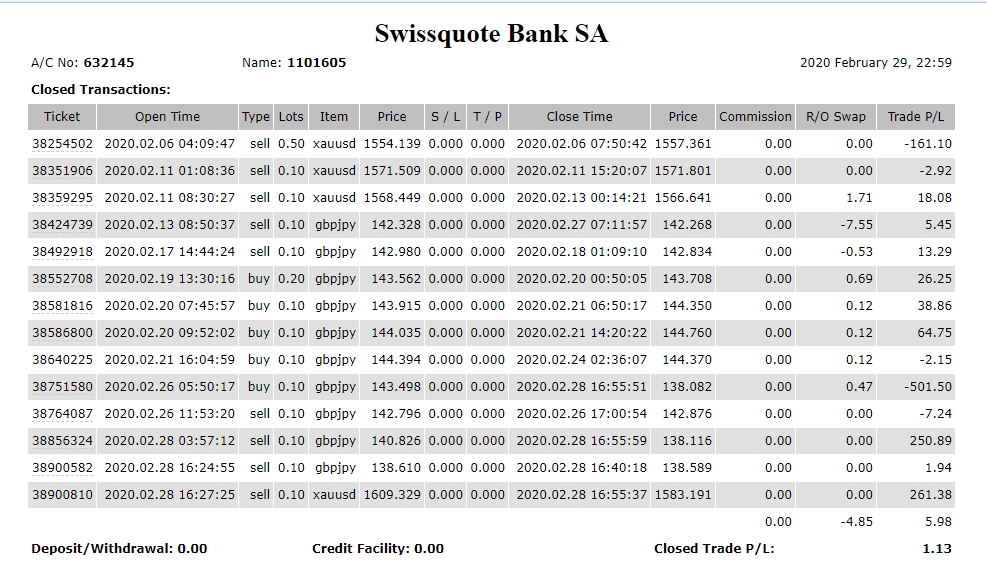Open ticket 38492918 link

62,252
